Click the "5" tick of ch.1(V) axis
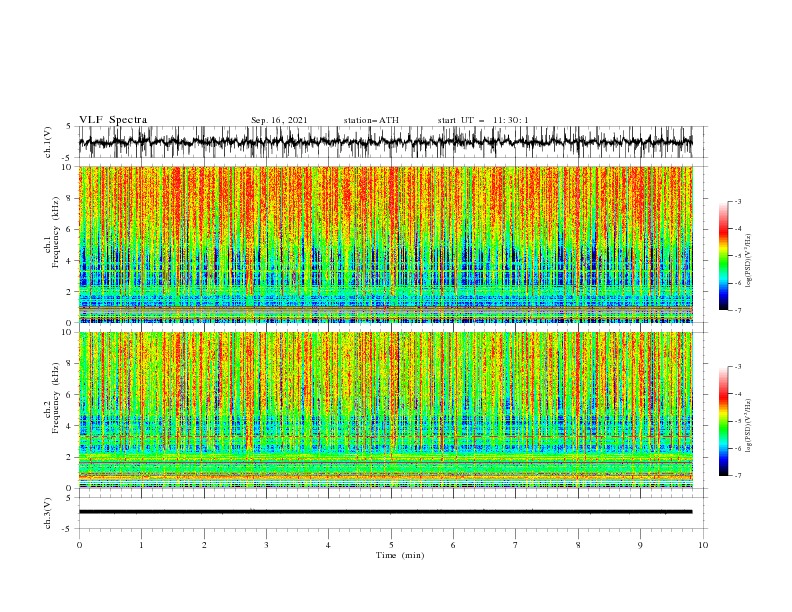The height and width of the screenshot is (612, 792). click(69, 127)
